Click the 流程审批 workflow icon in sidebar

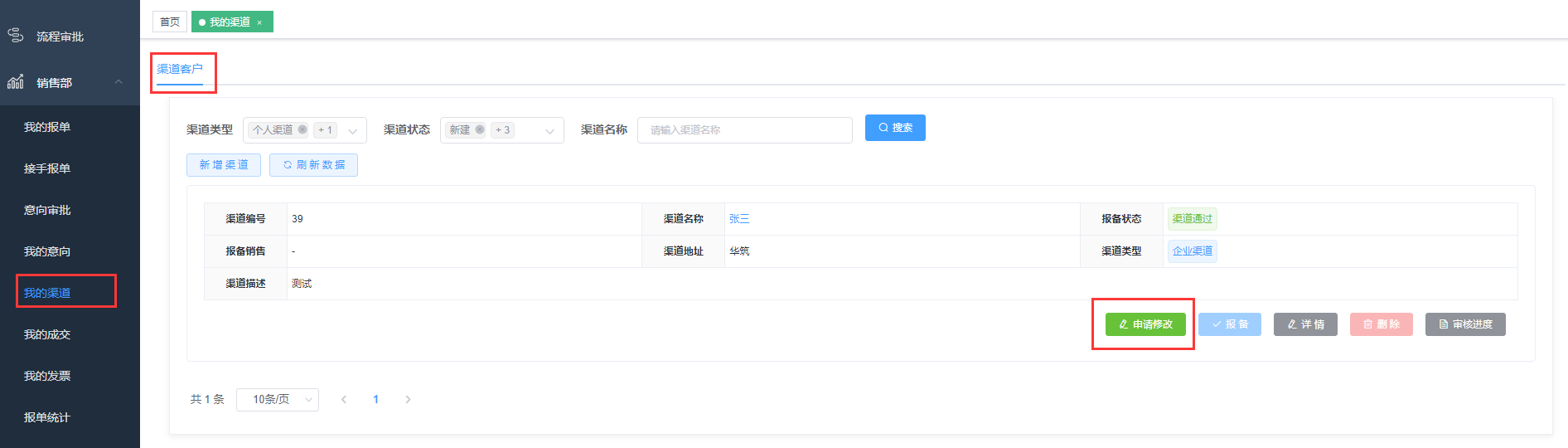15,36
